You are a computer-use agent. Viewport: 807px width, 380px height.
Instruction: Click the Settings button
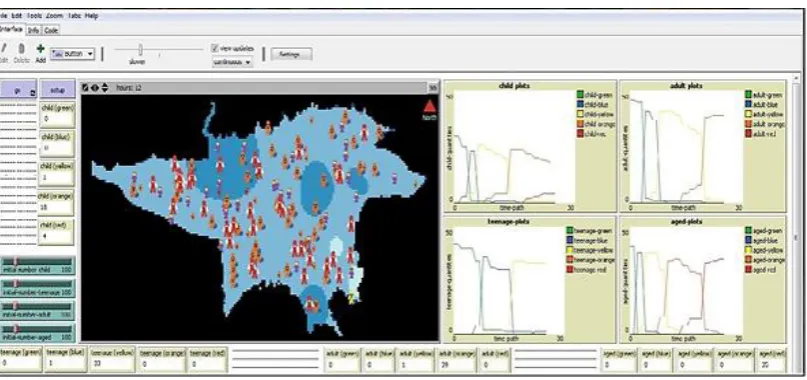291,54
